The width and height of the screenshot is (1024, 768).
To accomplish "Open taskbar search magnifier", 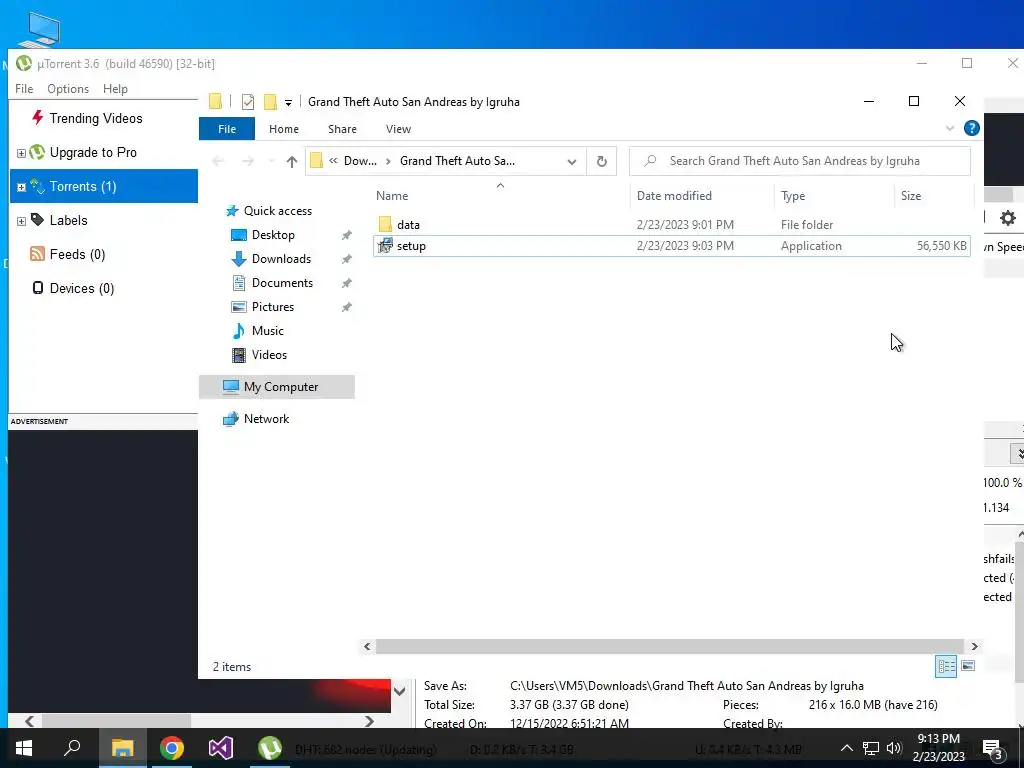I will [x=72, y=748].
